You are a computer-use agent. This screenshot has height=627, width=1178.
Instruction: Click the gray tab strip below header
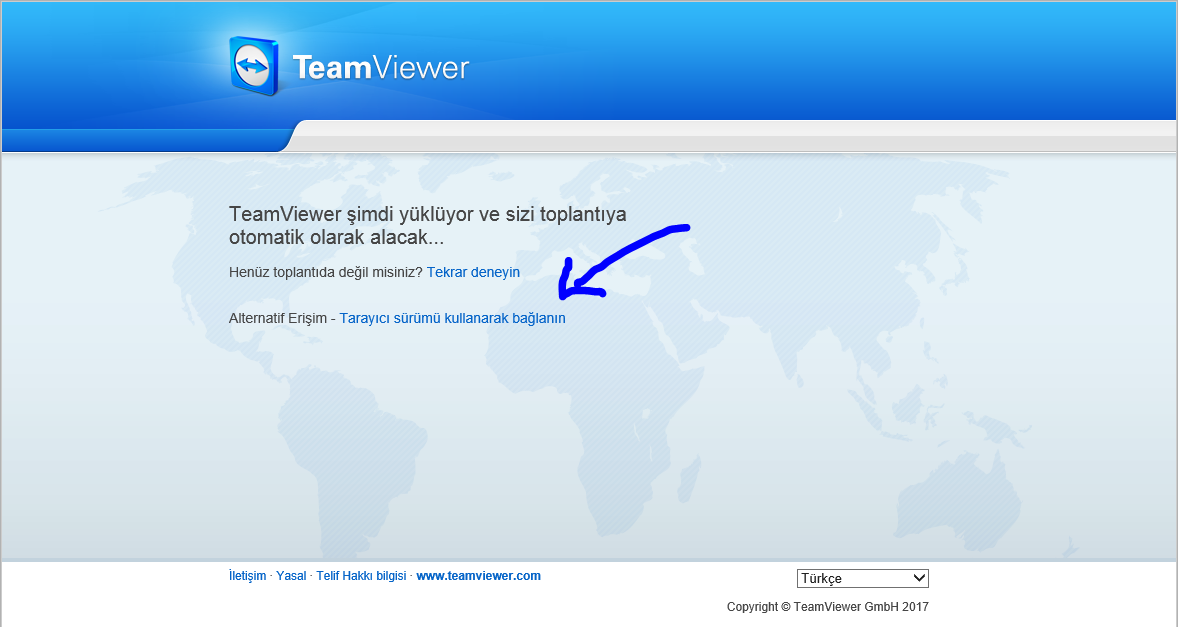[x=735, y=136]
